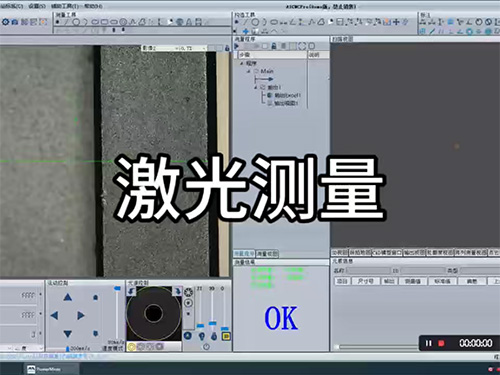Open the blue gear settings icon
This screenshot has width=500, height=375.
coord(6,22)
